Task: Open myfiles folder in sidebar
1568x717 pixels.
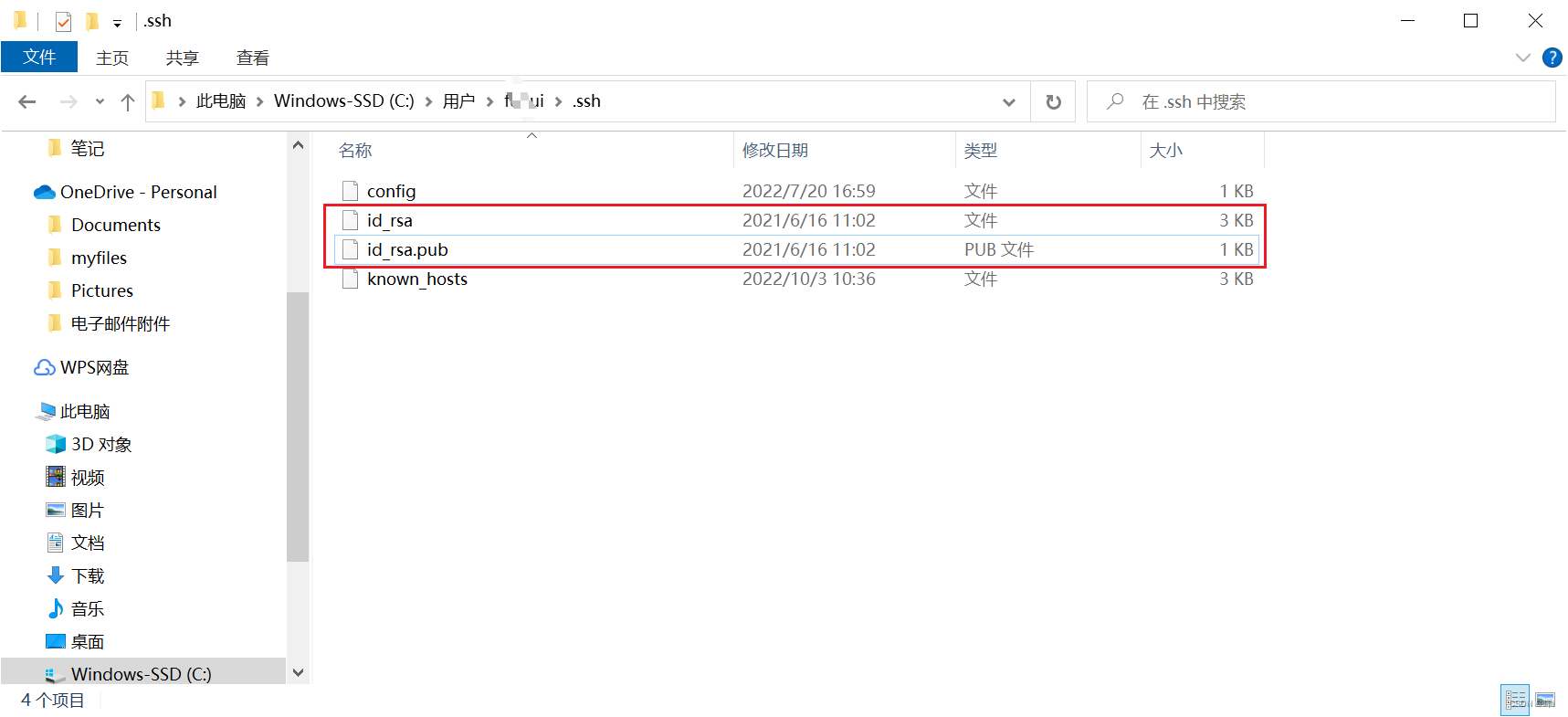Action: pos(100,258)
